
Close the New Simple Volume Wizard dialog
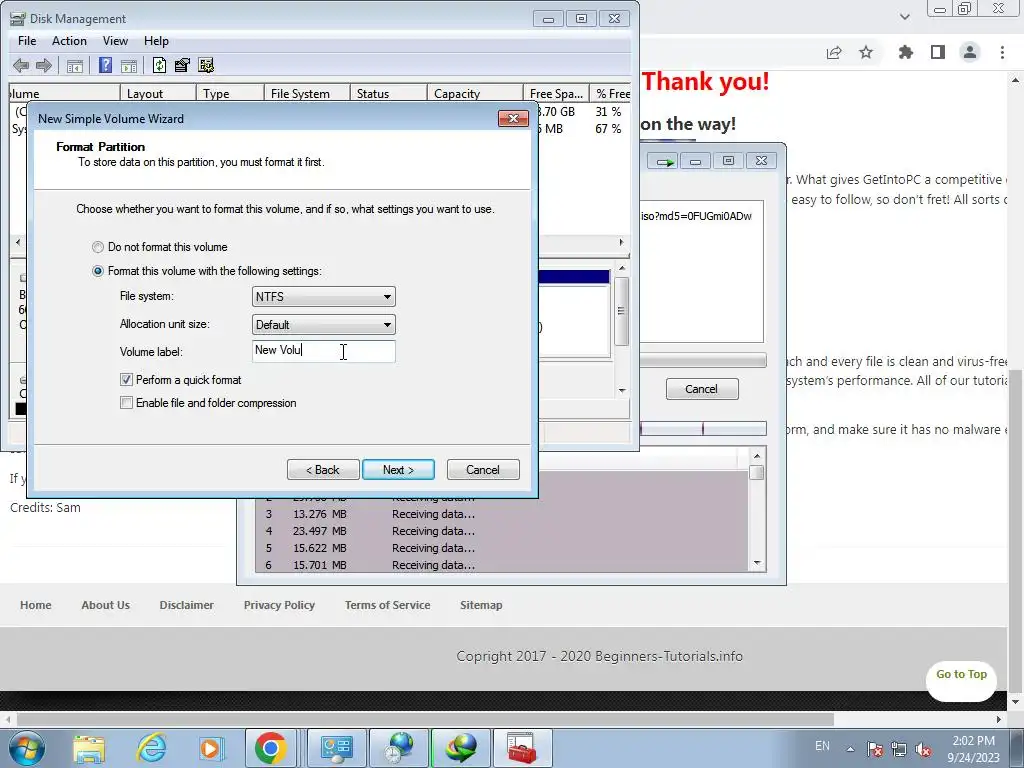point(513,118)
